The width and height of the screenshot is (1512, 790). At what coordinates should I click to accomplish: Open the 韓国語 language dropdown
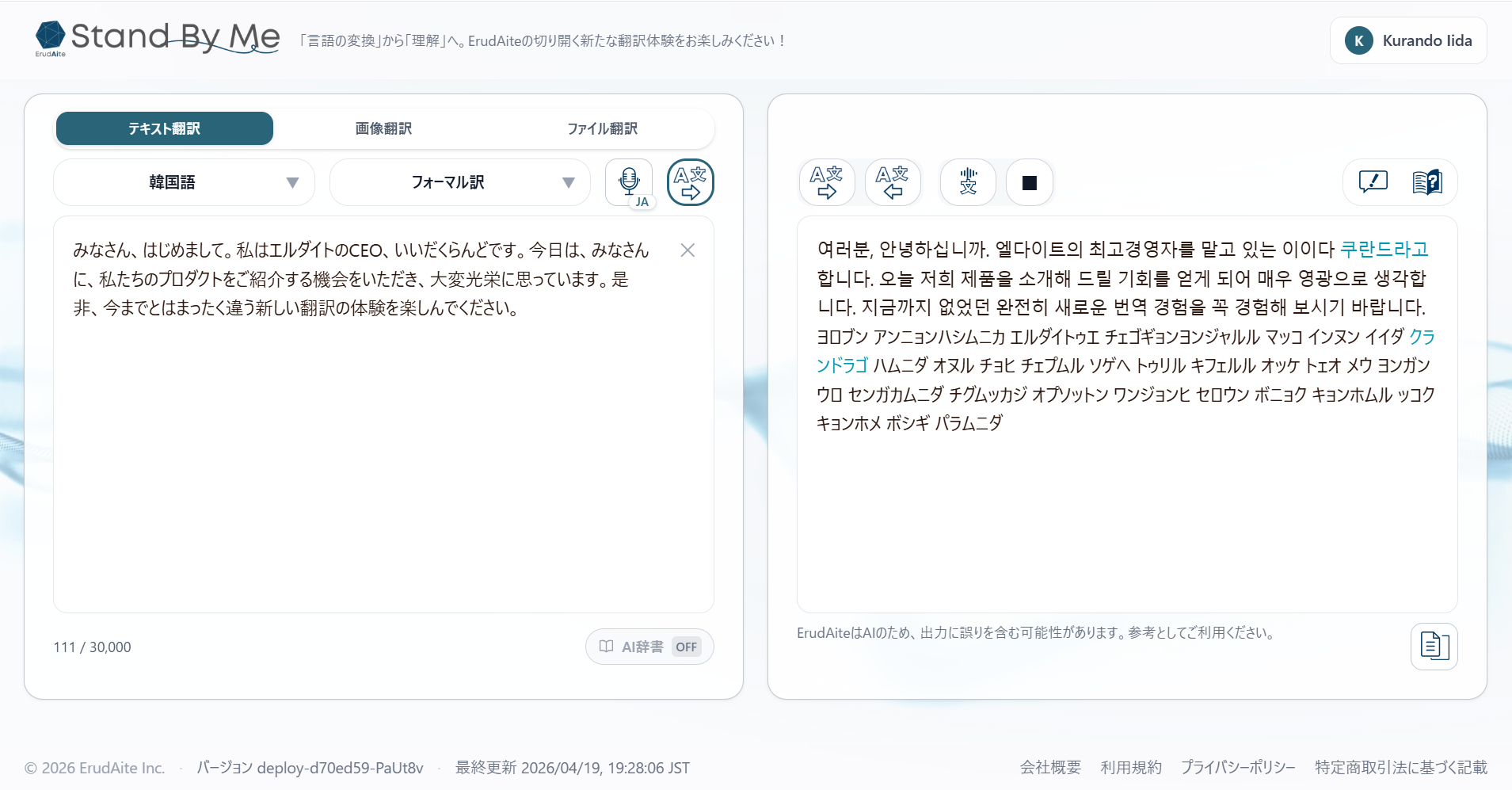tap(183, 181)
